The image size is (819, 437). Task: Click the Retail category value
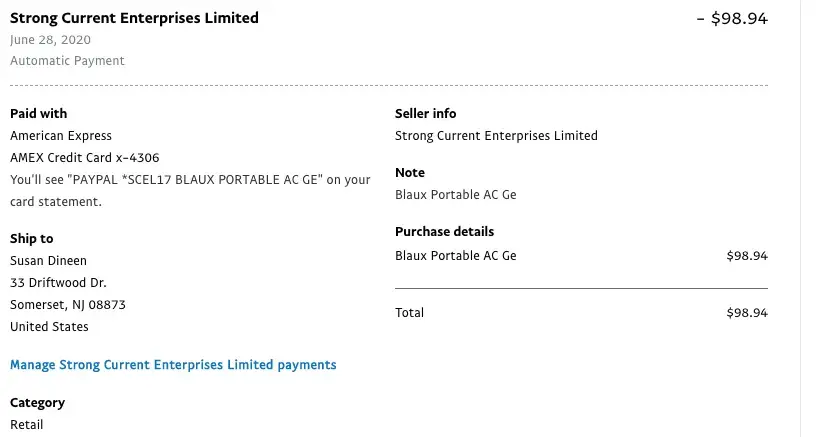click(x=27, y=425)
